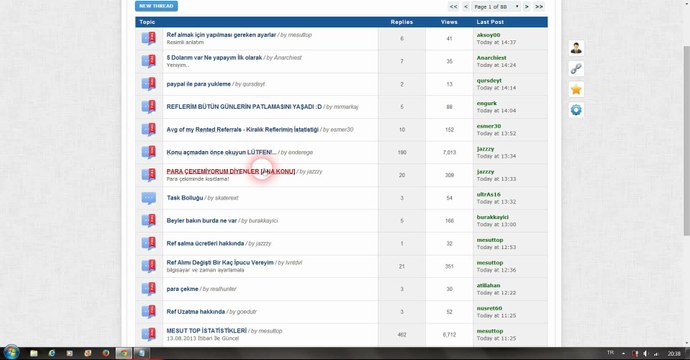Open thread 'paypal ile para yukleme'
The height and width of the screenshot is (360, 690).
[198, 84]
